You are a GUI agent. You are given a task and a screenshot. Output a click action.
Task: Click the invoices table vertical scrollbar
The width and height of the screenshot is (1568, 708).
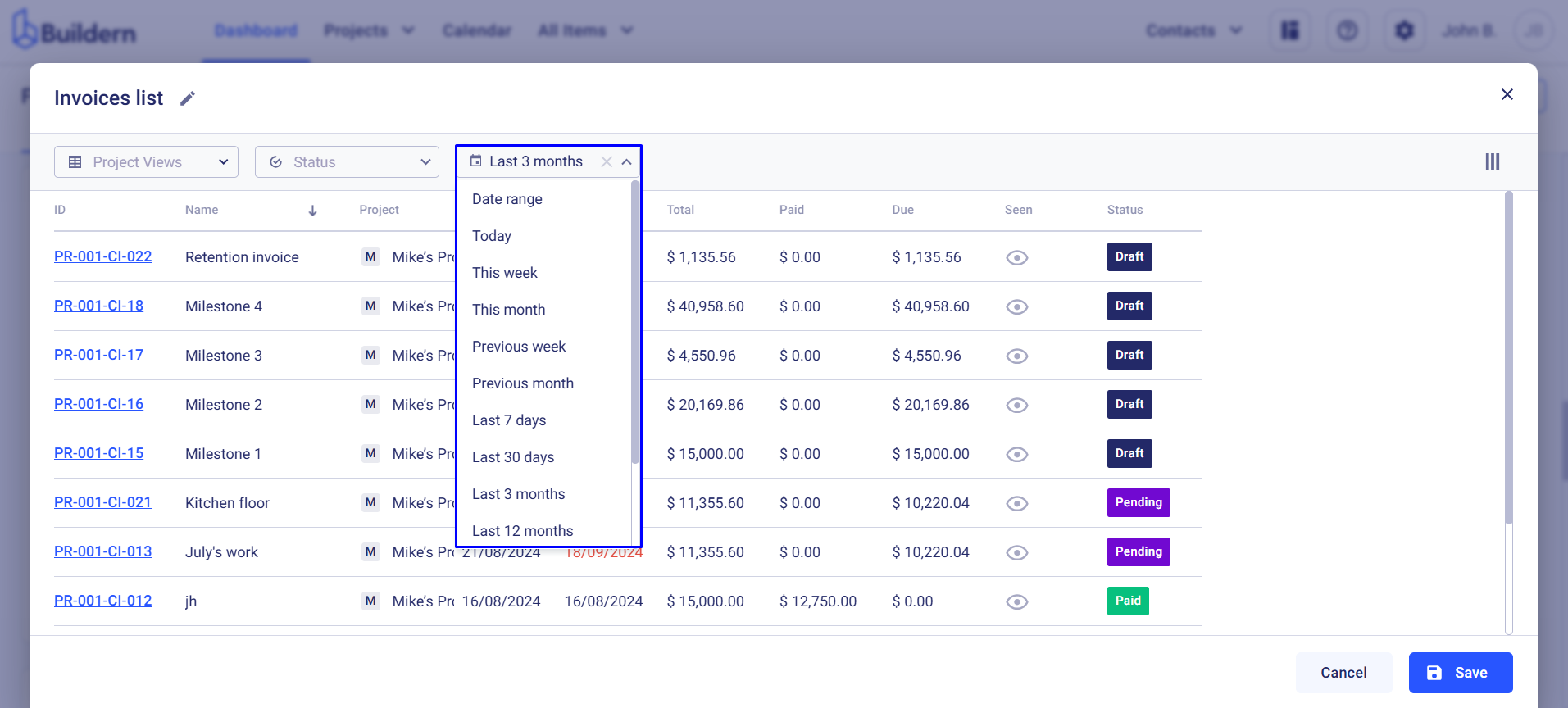[x=1509, y=358]
